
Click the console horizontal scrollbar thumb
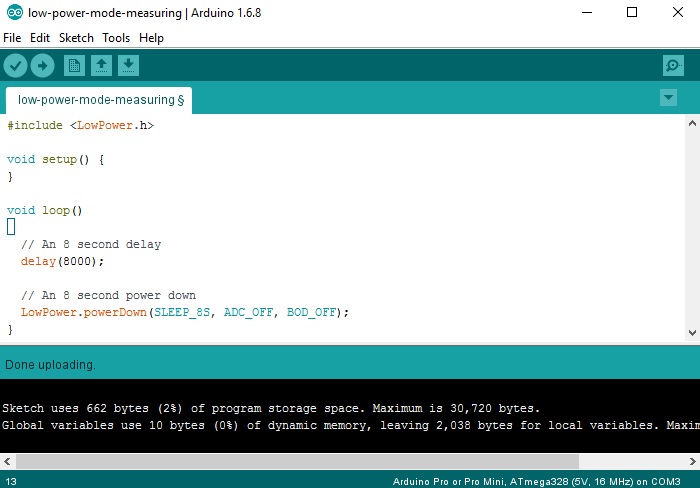(x=297, y=461)
